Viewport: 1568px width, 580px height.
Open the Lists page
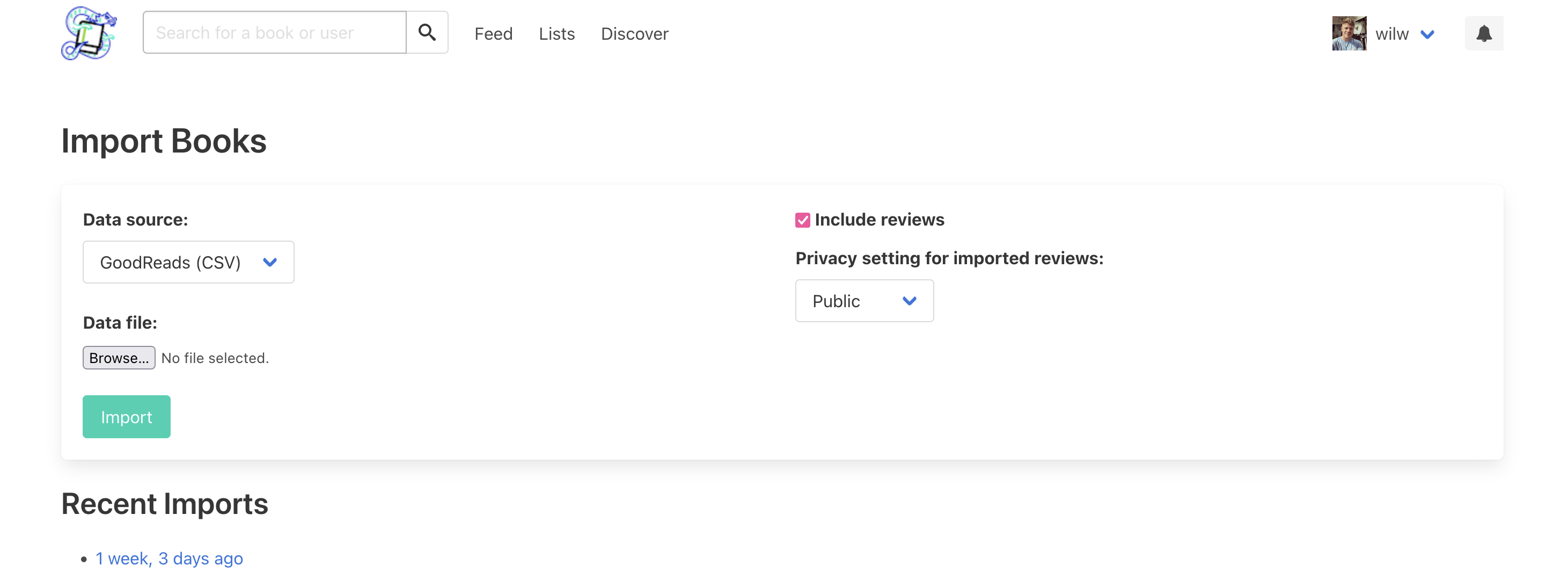click(556, 34)
